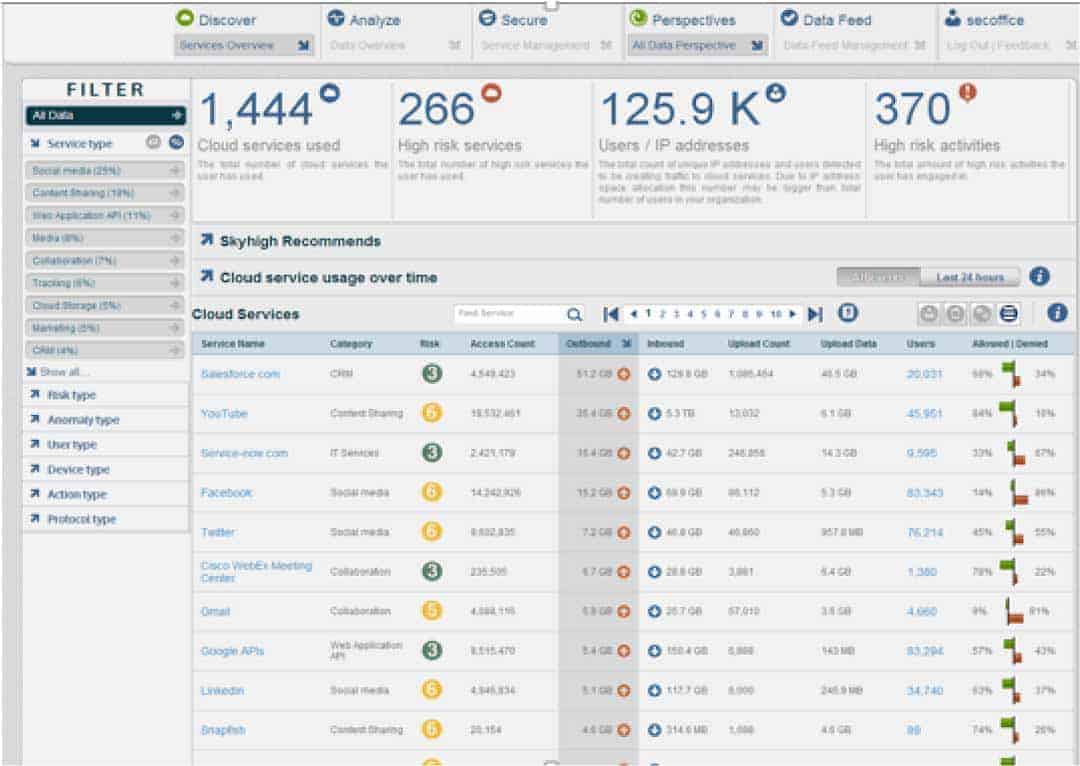This screenshot has width=1080, height=766.
Task: Select Collaboration (7%) filter
Action: tap(105, 260)
